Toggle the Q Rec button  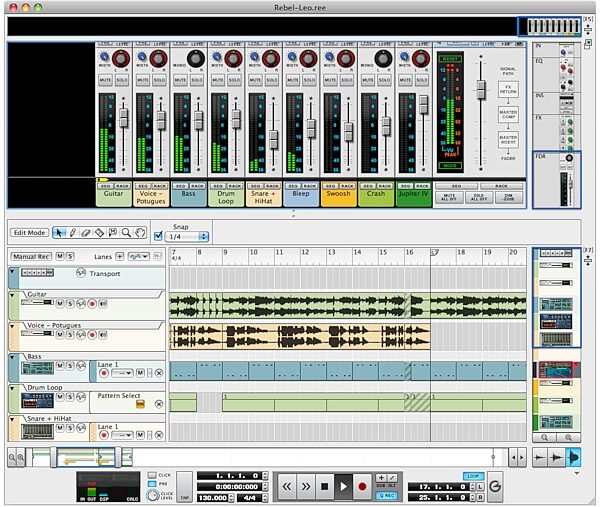[x=387, y=496]
